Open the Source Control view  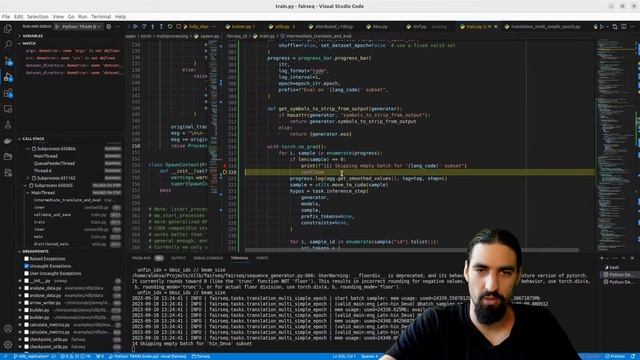(8, 61)
